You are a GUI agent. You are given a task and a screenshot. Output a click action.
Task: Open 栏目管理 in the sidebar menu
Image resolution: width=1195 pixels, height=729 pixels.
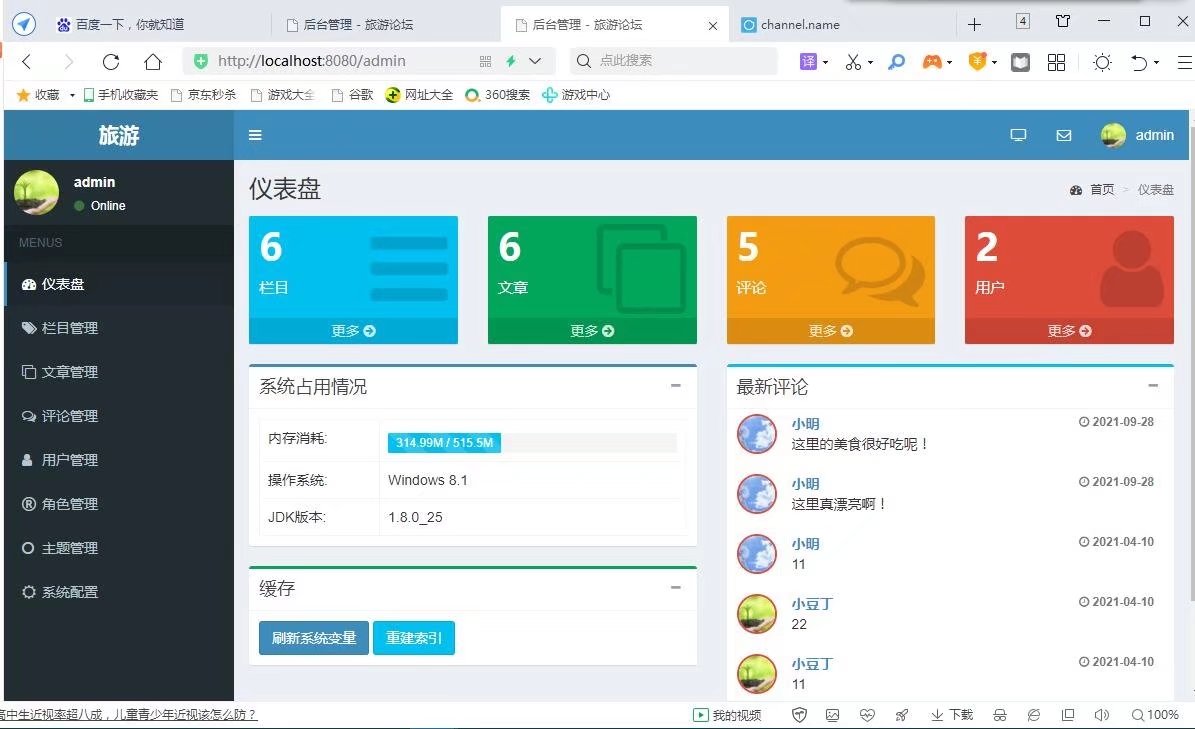pyautogui.click(x=119, y=328)
